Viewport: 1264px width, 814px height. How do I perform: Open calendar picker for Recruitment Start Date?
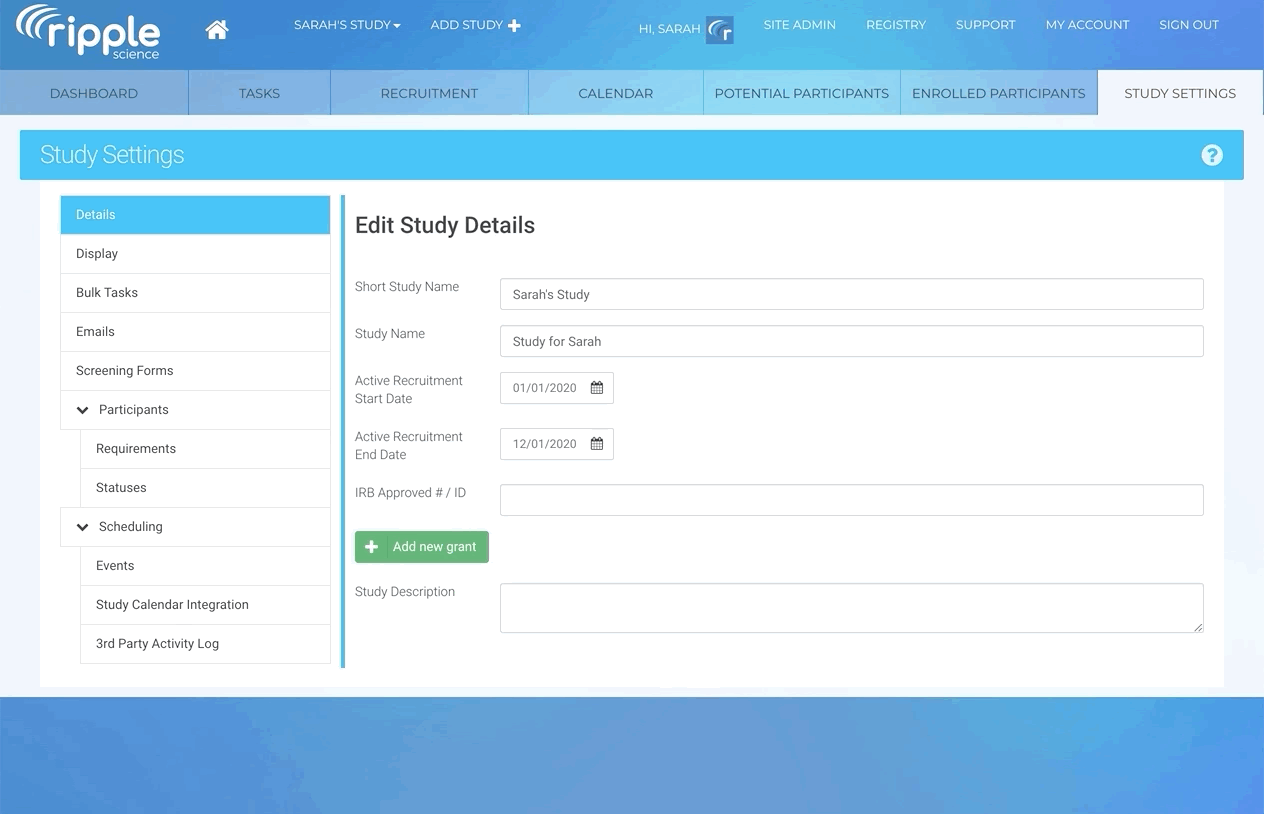point(597,388)
